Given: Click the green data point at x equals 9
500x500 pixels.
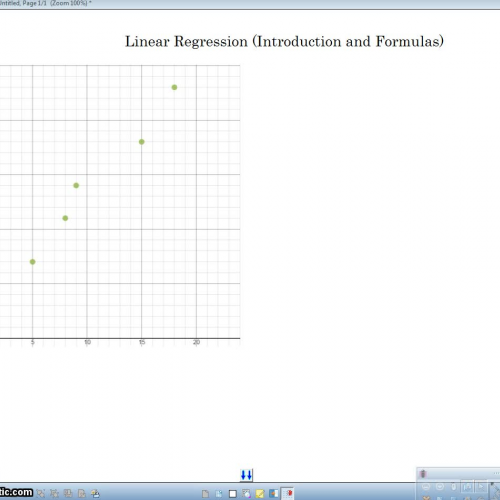Looking at the screenshot, I should click(x=76, y=186).
